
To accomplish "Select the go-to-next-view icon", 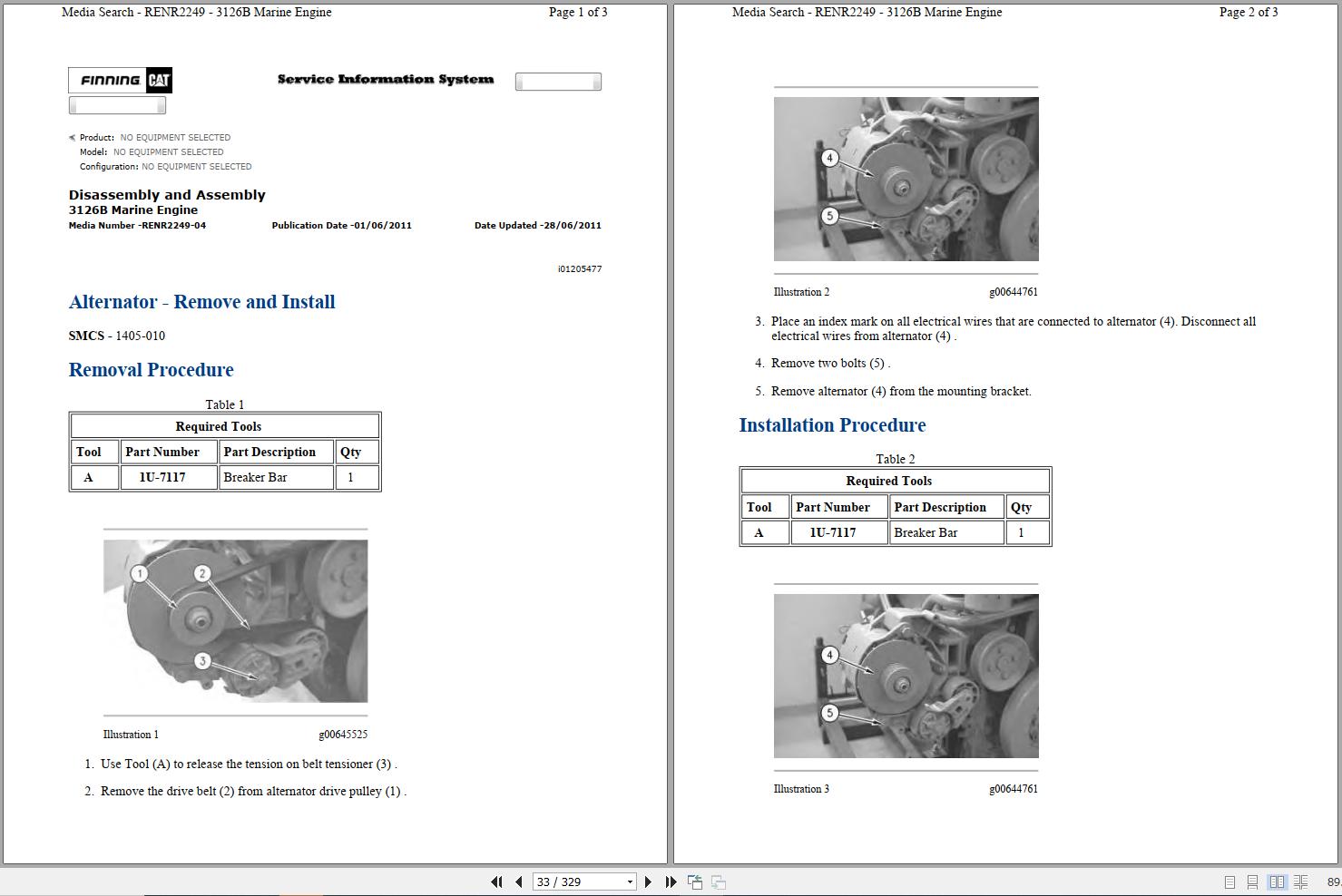I will (x=718, y=881).
